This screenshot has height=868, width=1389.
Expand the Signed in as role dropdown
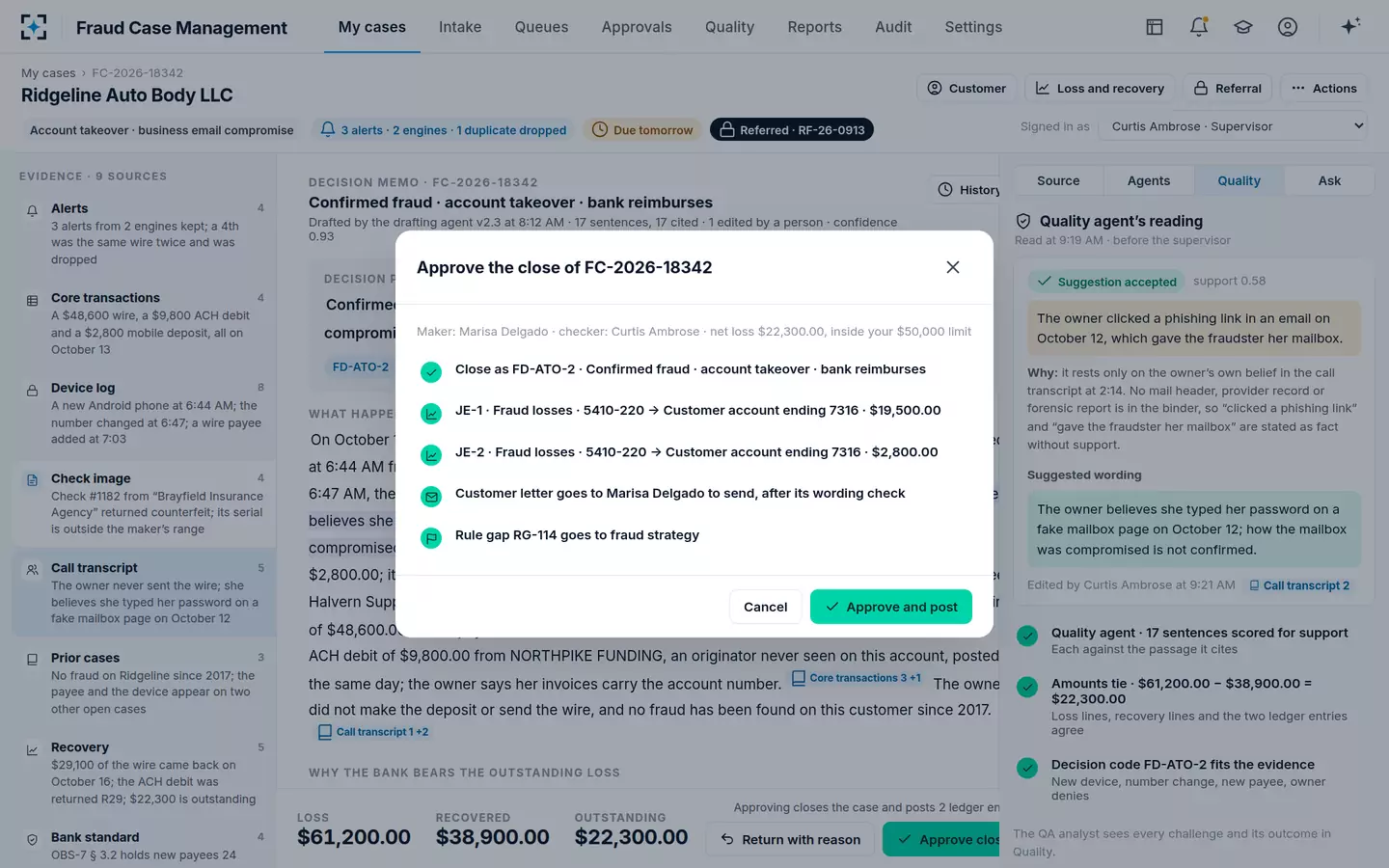(1235, 126)
